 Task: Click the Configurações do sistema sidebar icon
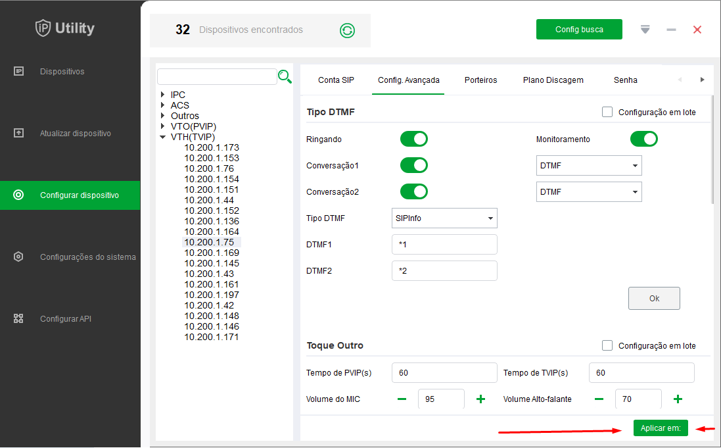tap(18, 257)
